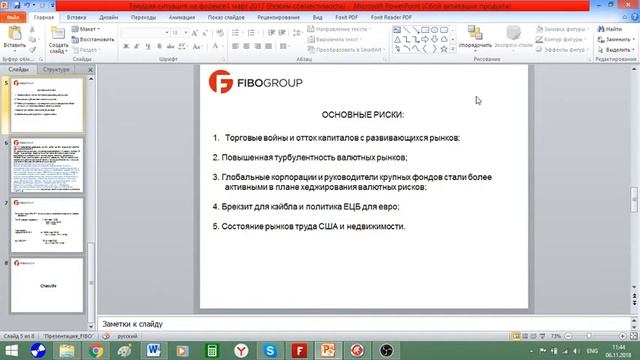The height and width of the screenshot is (360, 640).
Task: Zoom in with the plus button
Action: coord(622,336)
